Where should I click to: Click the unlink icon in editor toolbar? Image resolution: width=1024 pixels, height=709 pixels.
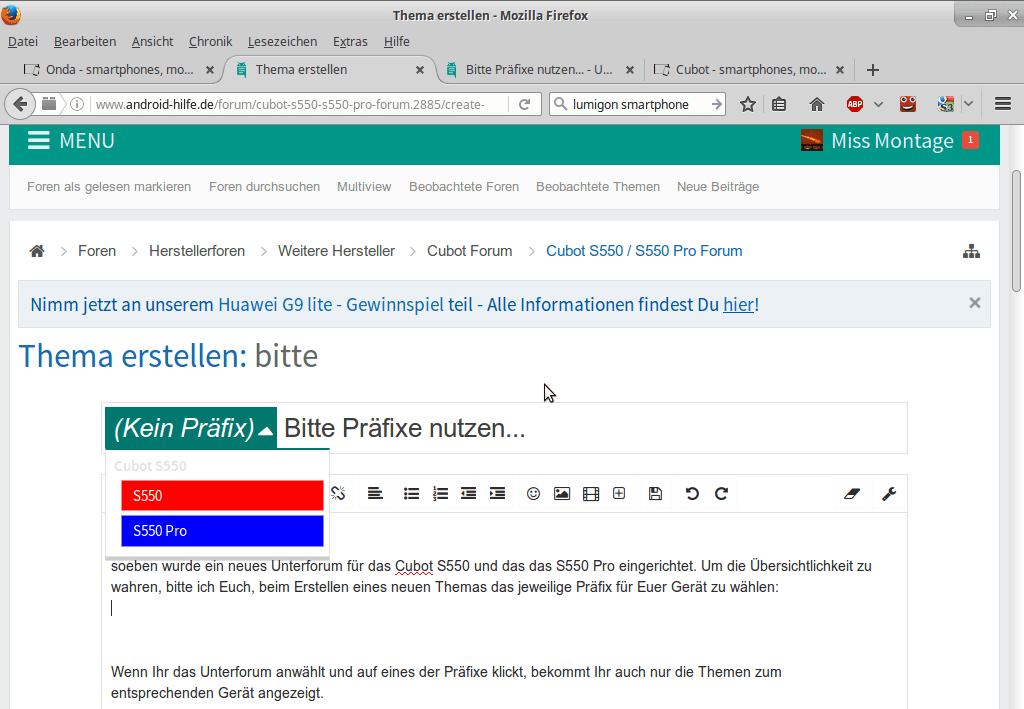click(x=338, y=493)
